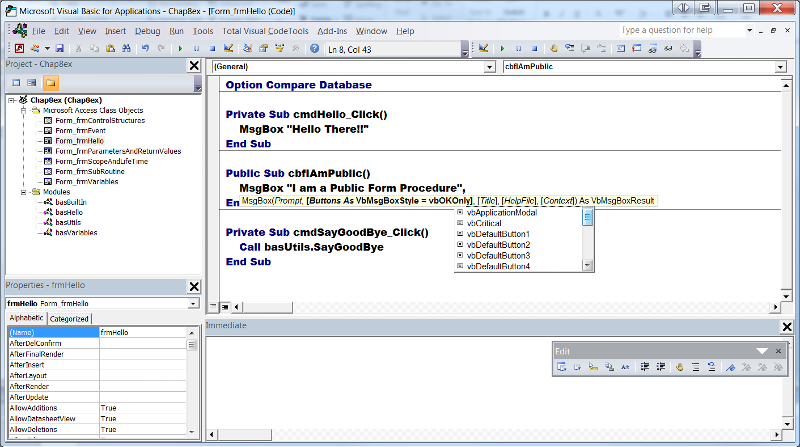Open Immediate Window from the Debug toolbar
Screen dimensions: 800x447
pyautogui.click(x=637, y=48)
